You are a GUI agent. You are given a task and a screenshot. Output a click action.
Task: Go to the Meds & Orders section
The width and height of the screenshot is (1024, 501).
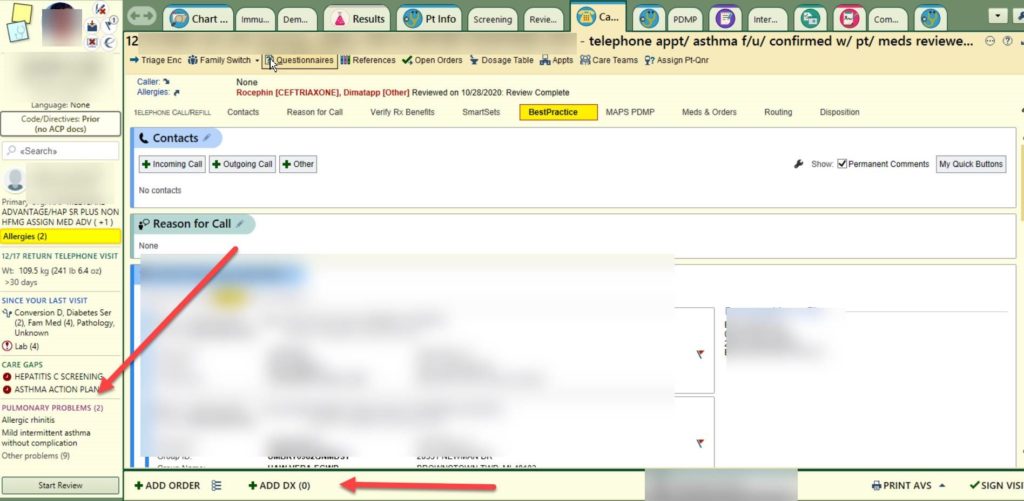click(709, 112)
